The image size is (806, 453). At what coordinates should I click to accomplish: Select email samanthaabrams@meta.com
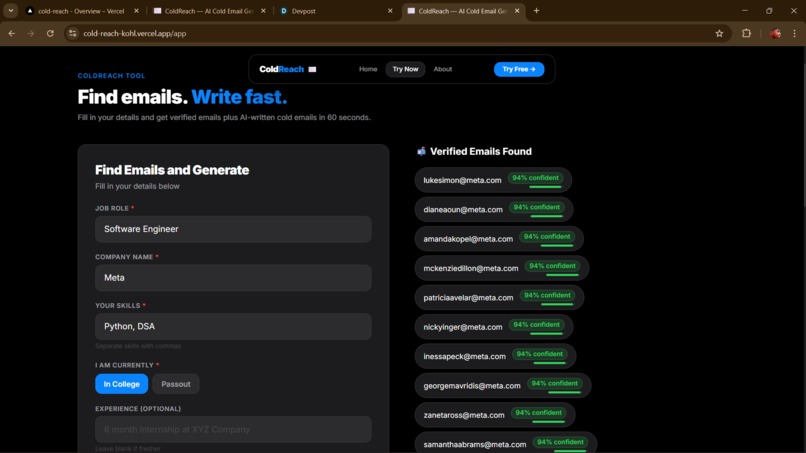click(474, 444)
